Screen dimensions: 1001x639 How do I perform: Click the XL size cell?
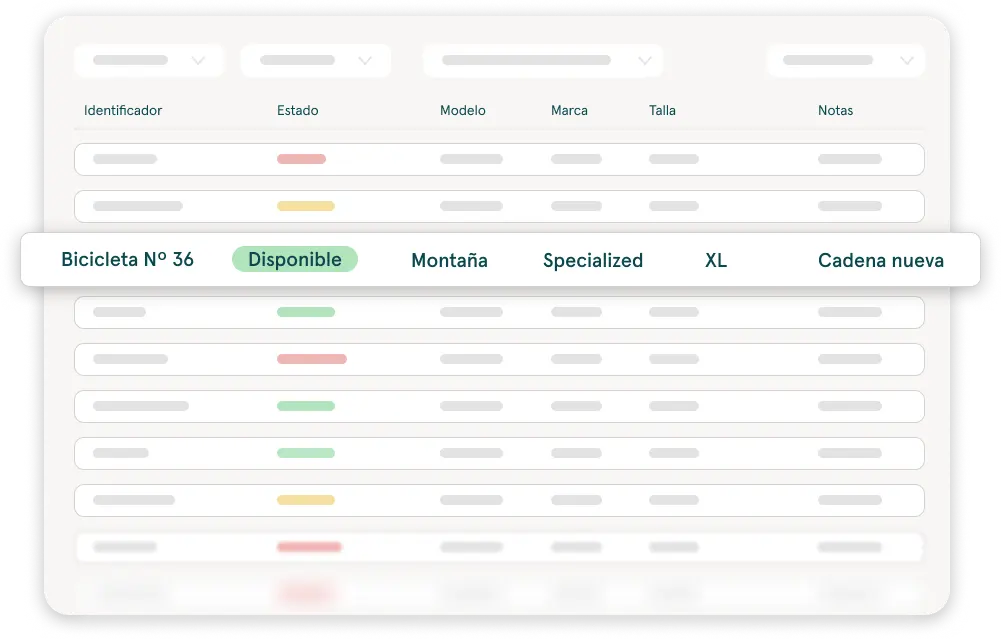[x=716, y=260]
